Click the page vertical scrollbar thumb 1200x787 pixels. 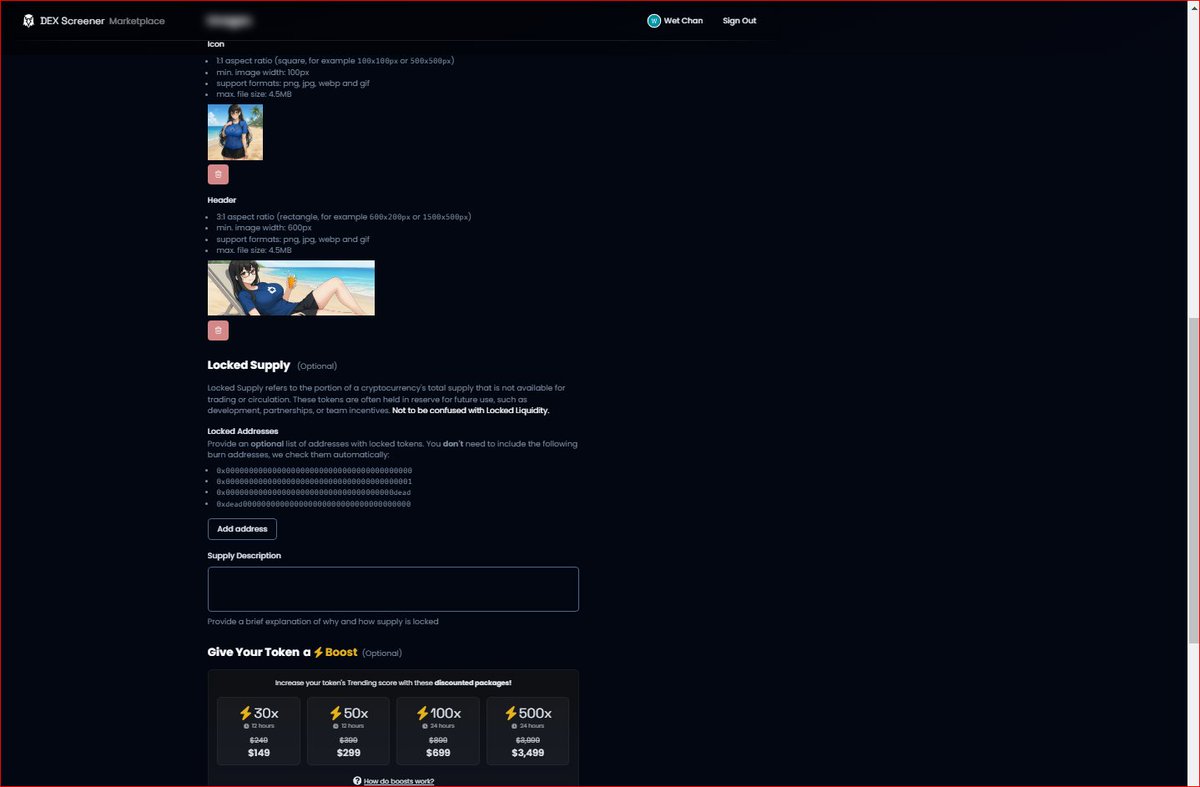pyautogui.click(x=1193, y=480)
